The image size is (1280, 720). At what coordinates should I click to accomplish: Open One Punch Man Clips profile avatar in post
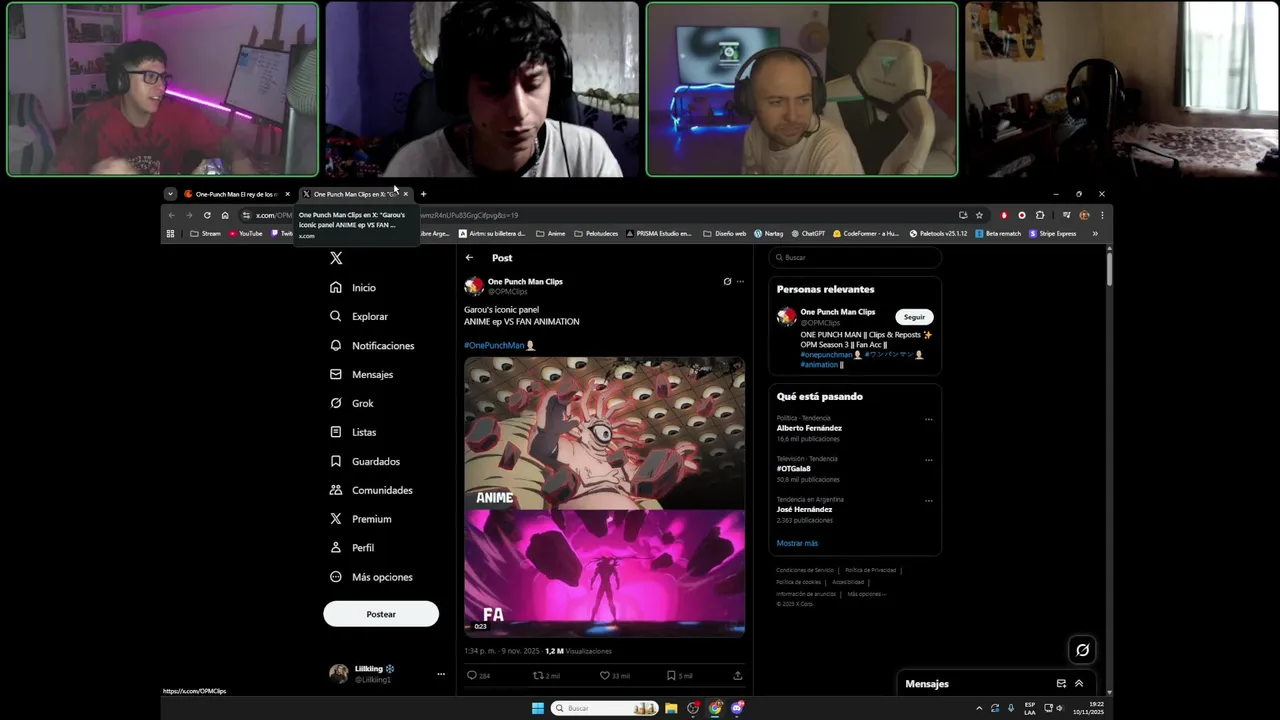(x=474, y=287)
